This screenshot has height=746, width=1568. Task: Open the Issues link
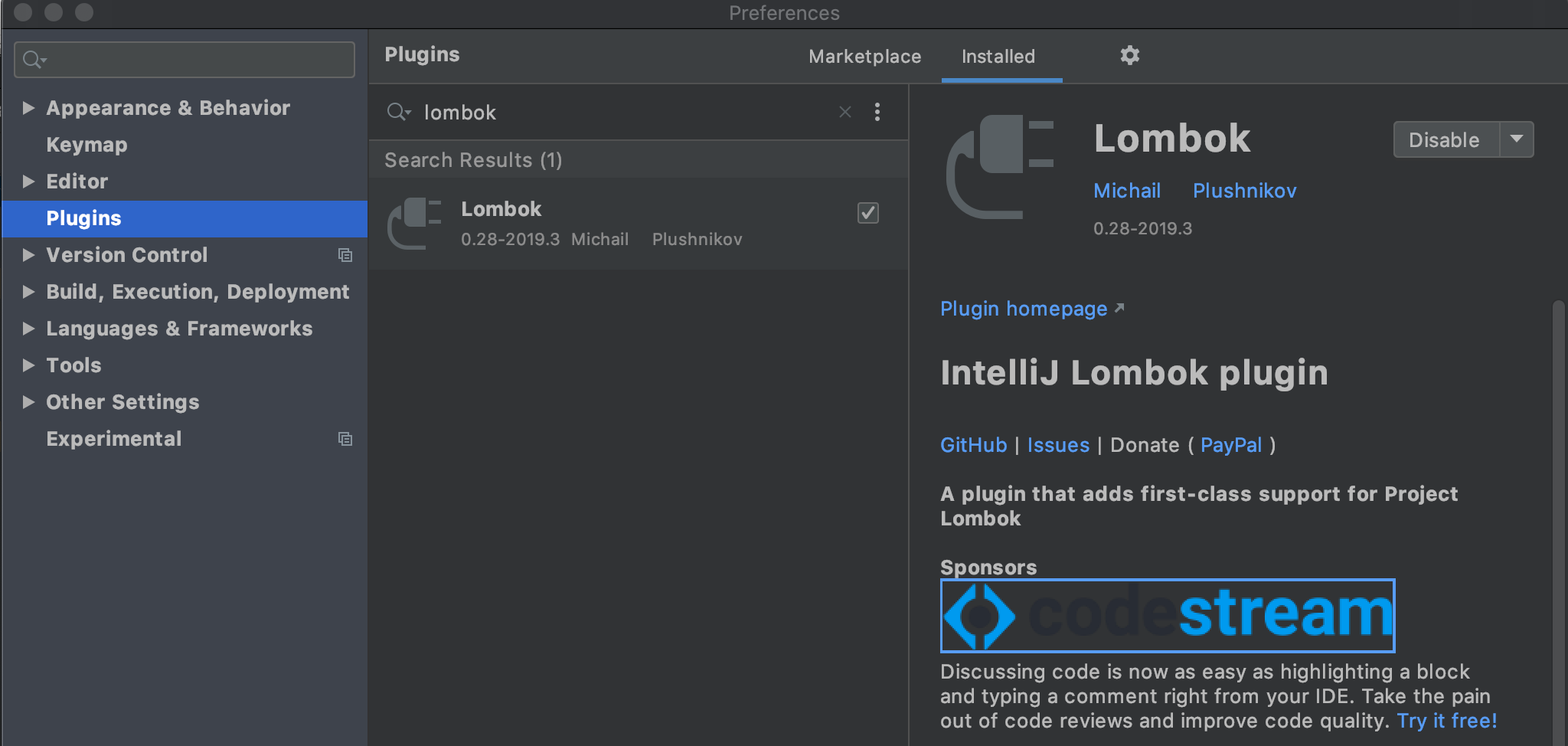tap(1058, 445)
